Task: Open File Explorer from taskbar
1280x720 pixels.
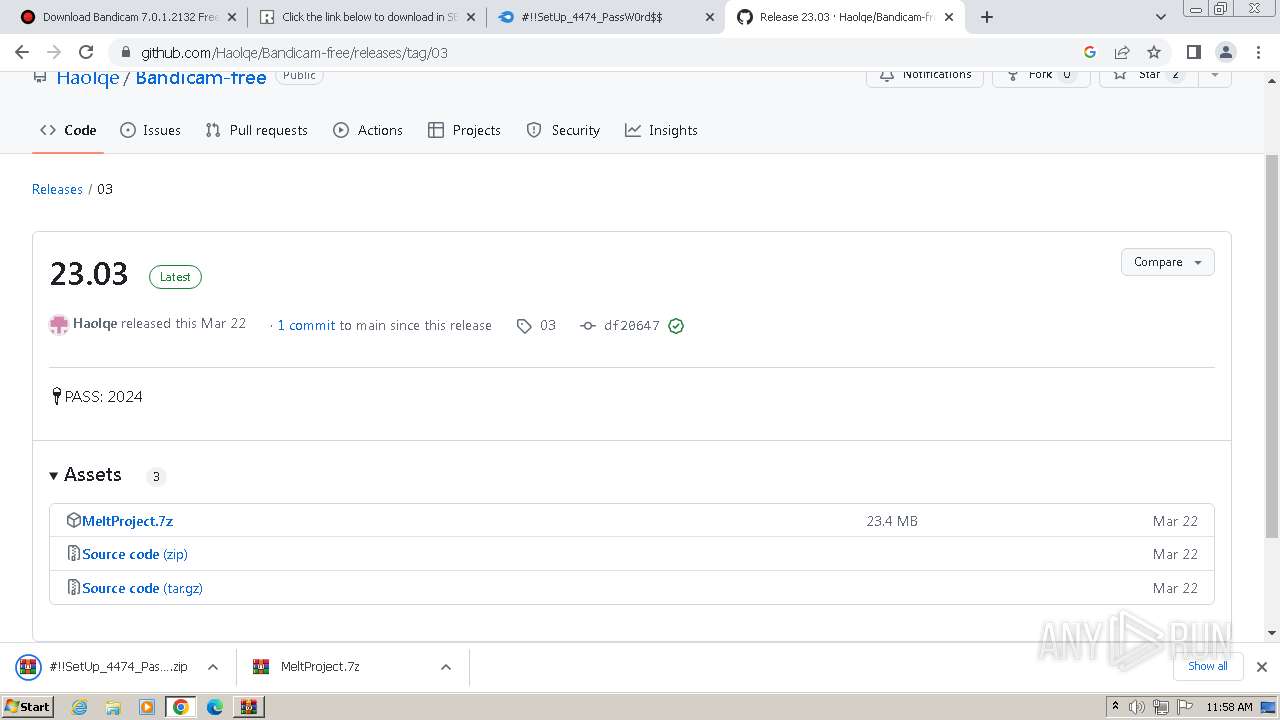Action: tap(113, 707)
